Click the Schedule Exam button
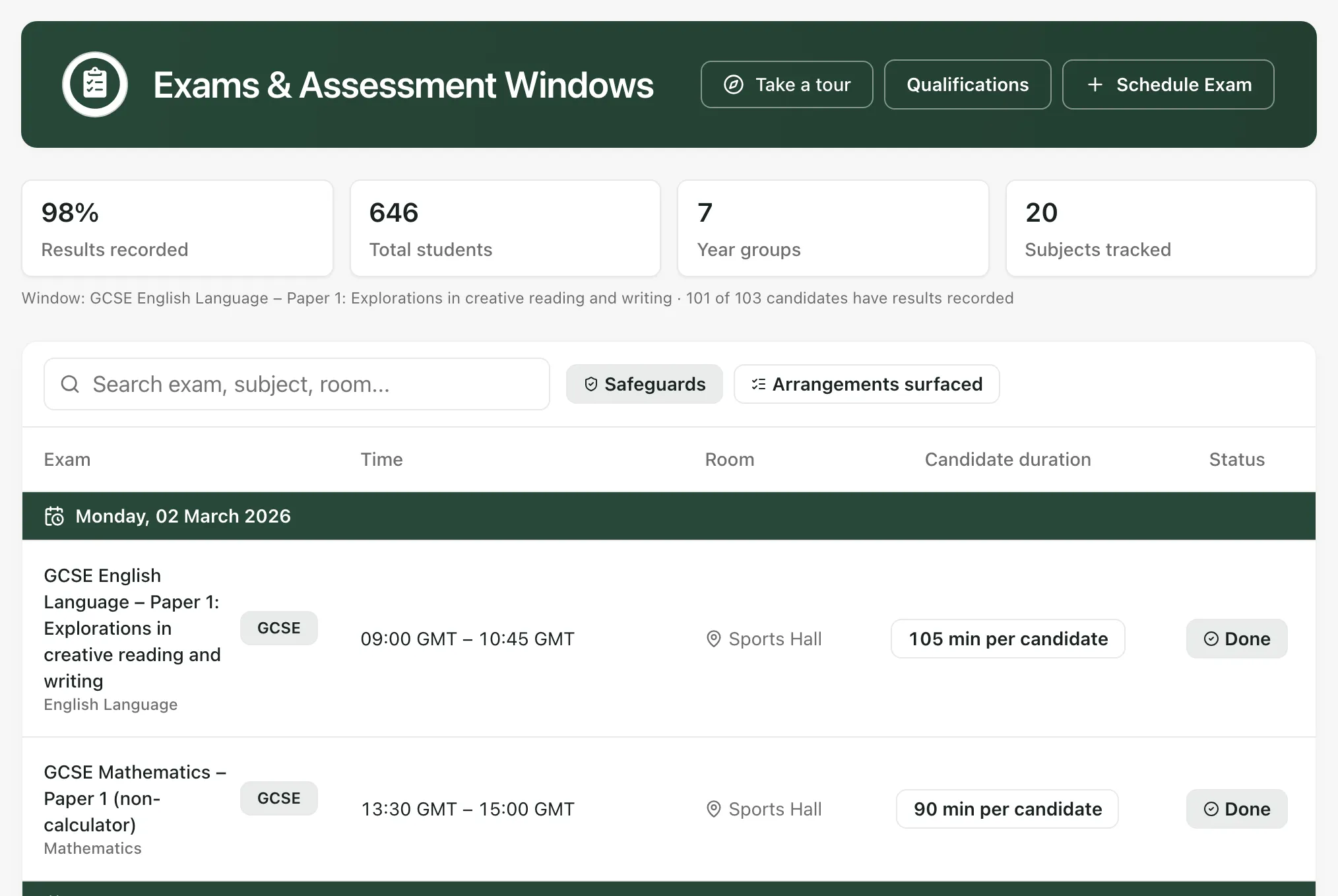 (x=1168, y=84)
